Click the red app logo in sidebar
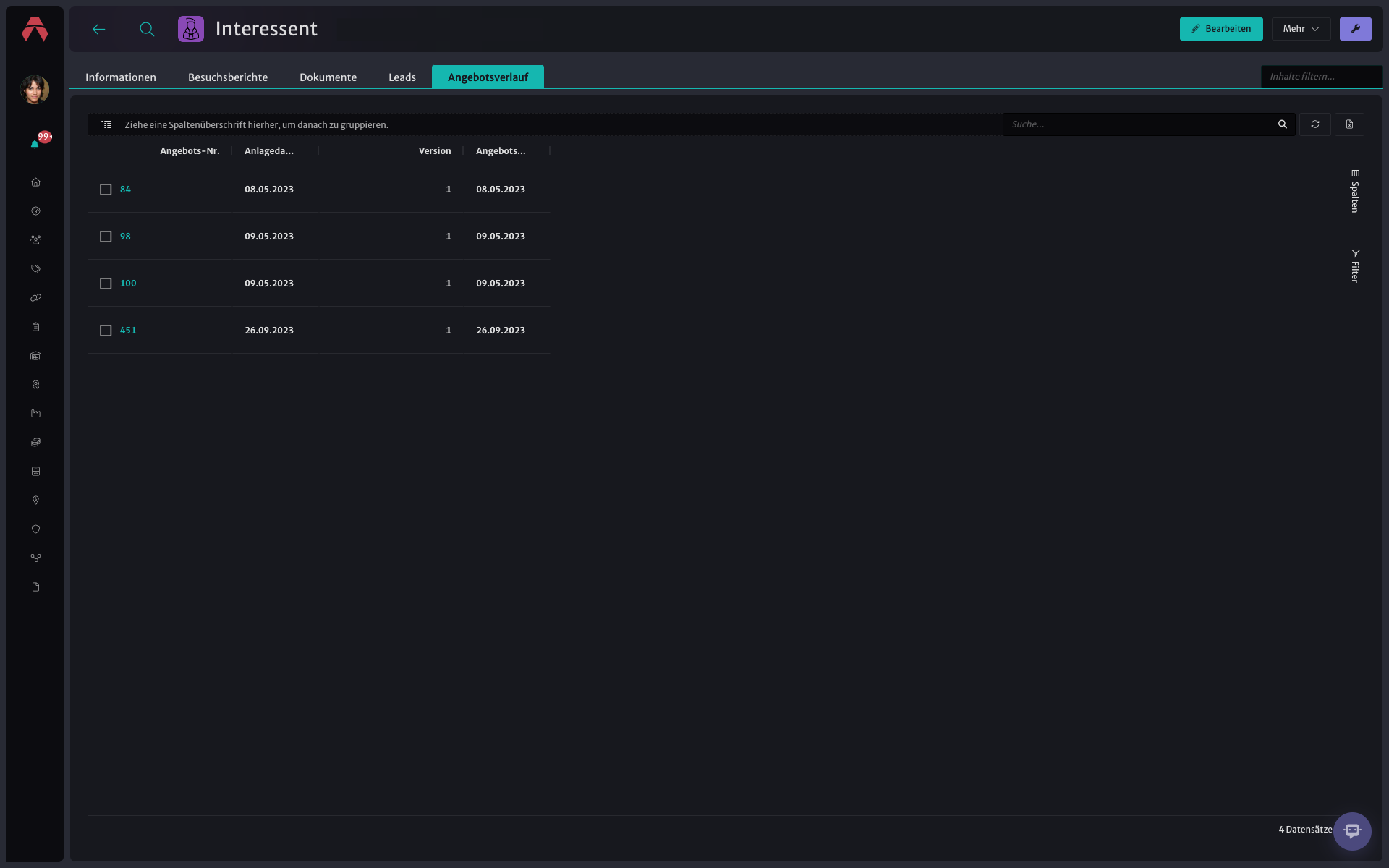Viewport: 1389px width, 868px height. point(35,30)
